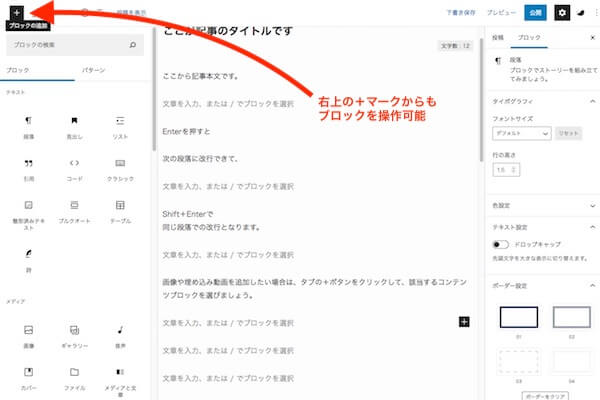The height and width of the screenshot is (400, 600).
Task: Click the paragraph 'Enterを押すと'
Action: click(x=186, y=131)
